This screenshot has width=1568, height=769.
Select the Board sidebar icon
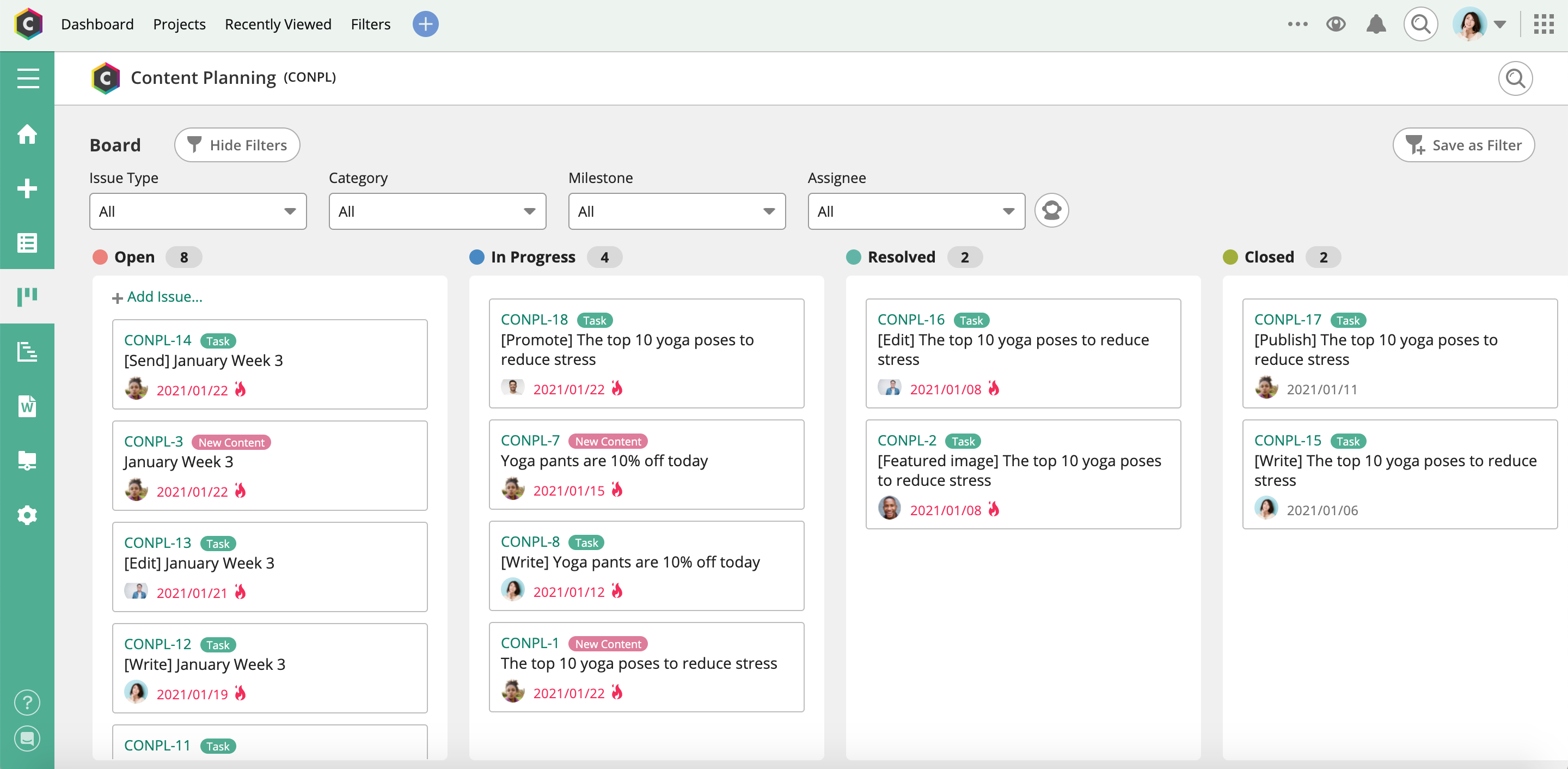click(27, 296)
